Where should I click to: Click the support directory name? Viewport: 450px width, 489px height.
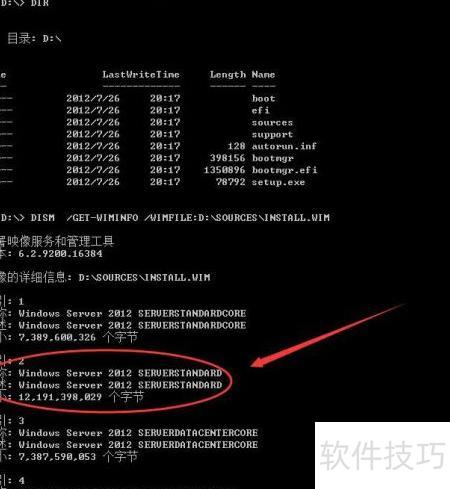click(x=272, y=134)
